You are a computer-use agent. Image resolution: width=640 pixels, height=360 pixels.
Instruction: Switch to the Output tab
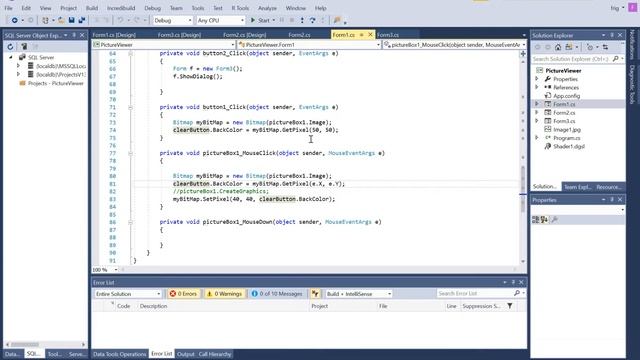click(x=186, y=354)
